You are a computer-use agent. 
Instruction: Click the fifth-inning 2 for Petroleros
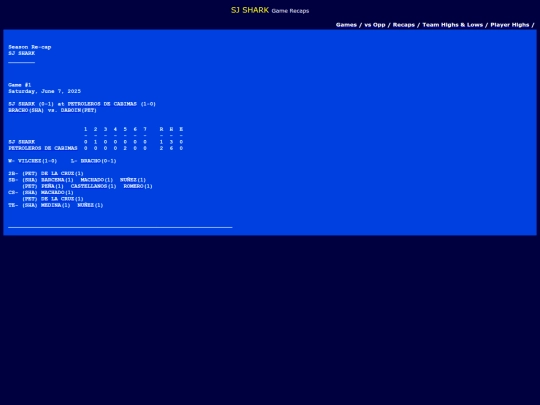coord(125,148)
